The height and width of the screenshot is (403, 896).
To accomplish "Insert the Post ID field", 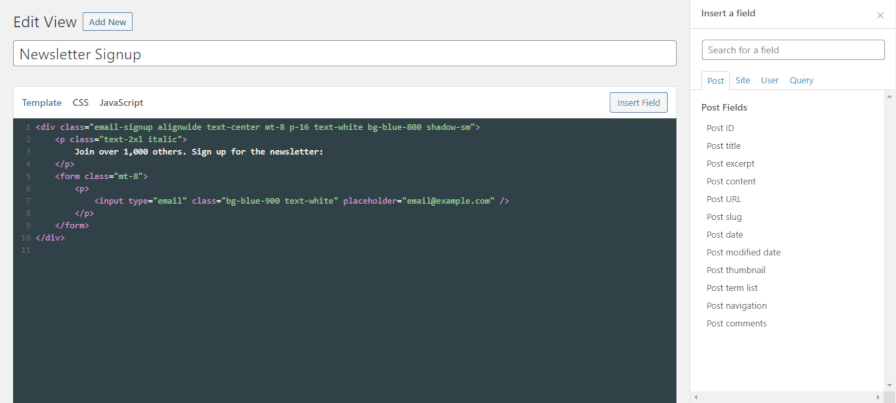I will click(x=720, y=128).
